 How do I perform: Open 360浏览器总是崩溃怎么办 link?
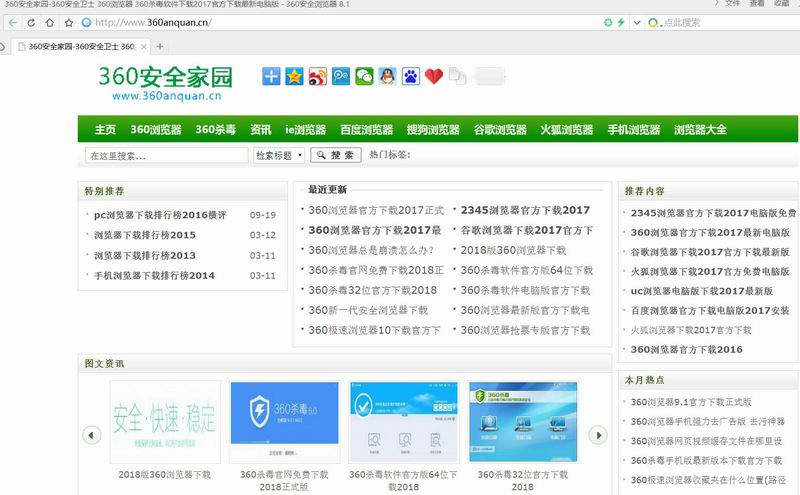(371, 251)
